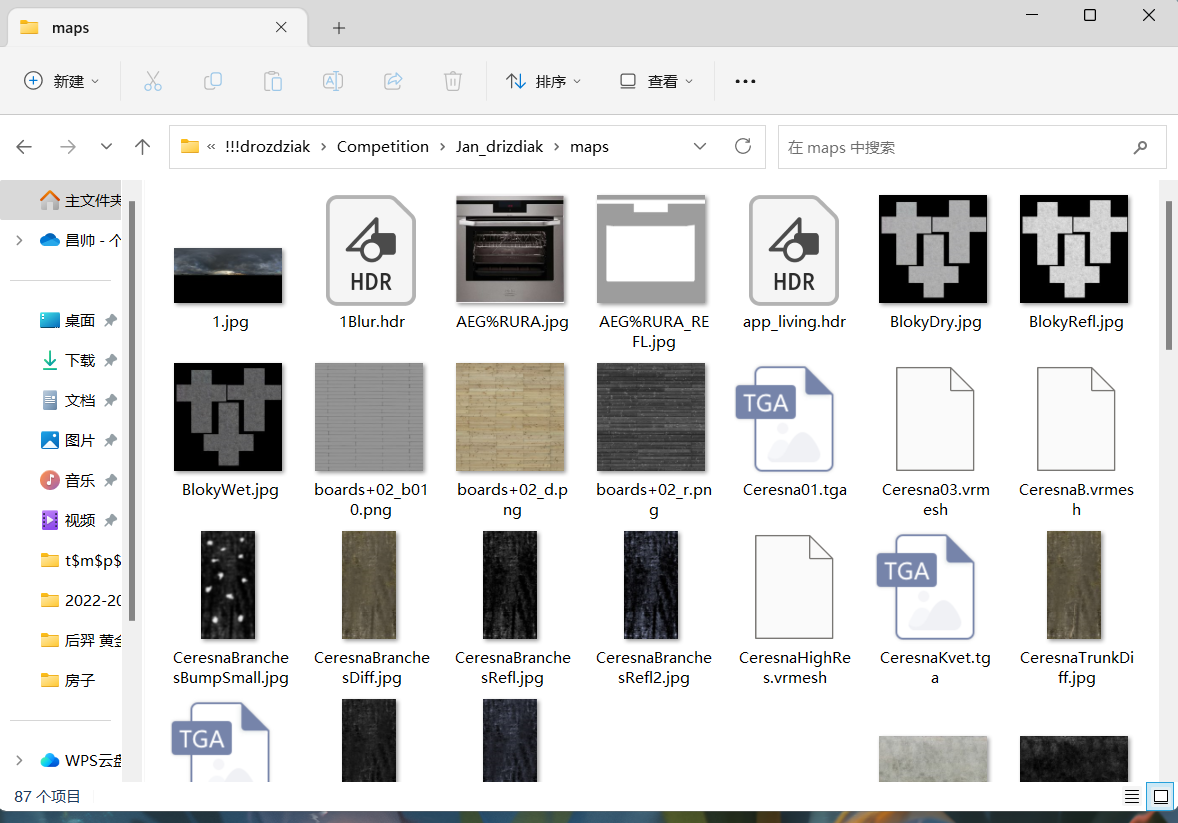Expand the address bar history chevron
The width and height of the screenshot is (1178, 823).
(701, 147)
